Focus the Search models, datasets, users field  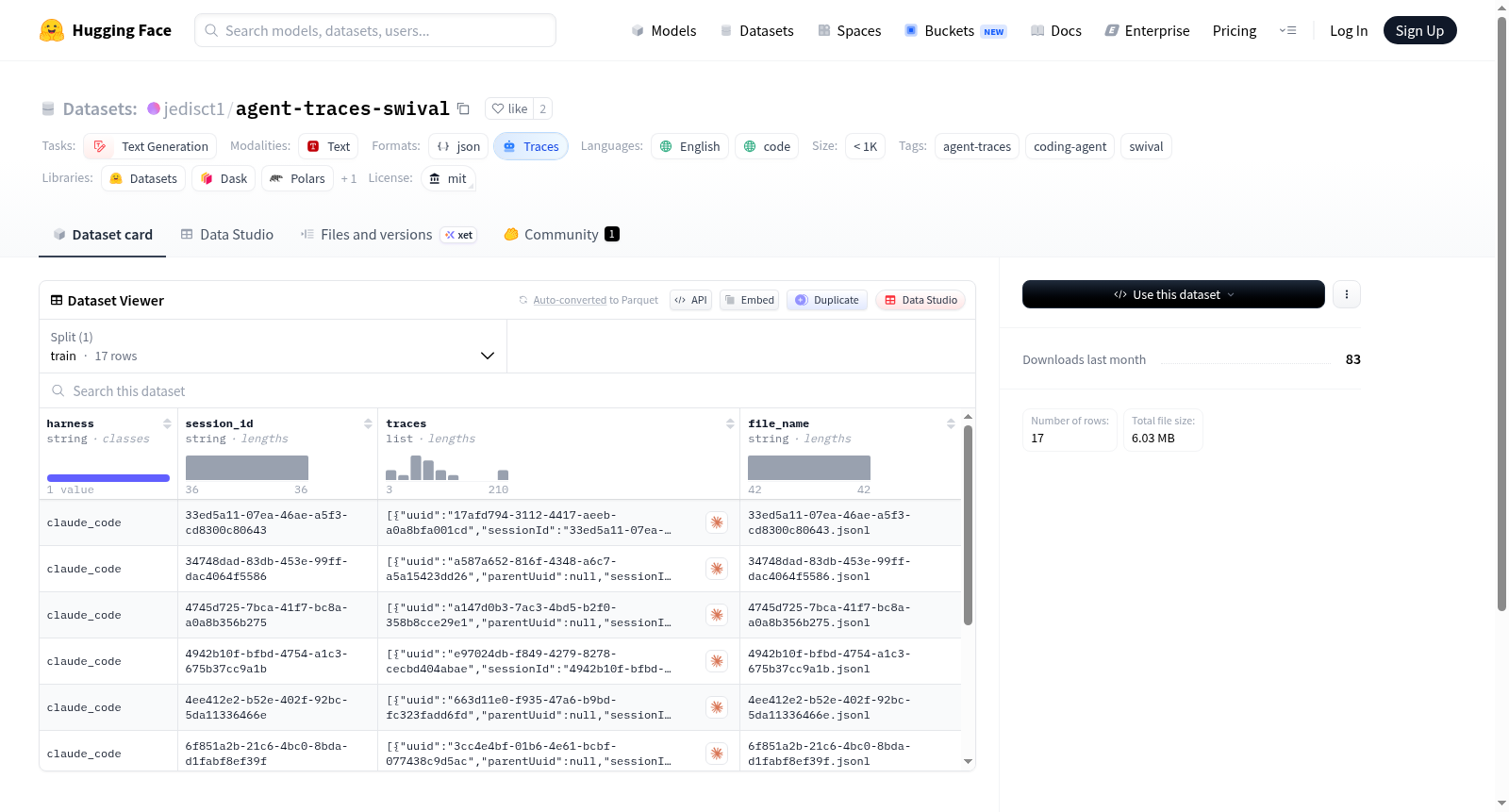pyautogui.click(x=375, y=30)
